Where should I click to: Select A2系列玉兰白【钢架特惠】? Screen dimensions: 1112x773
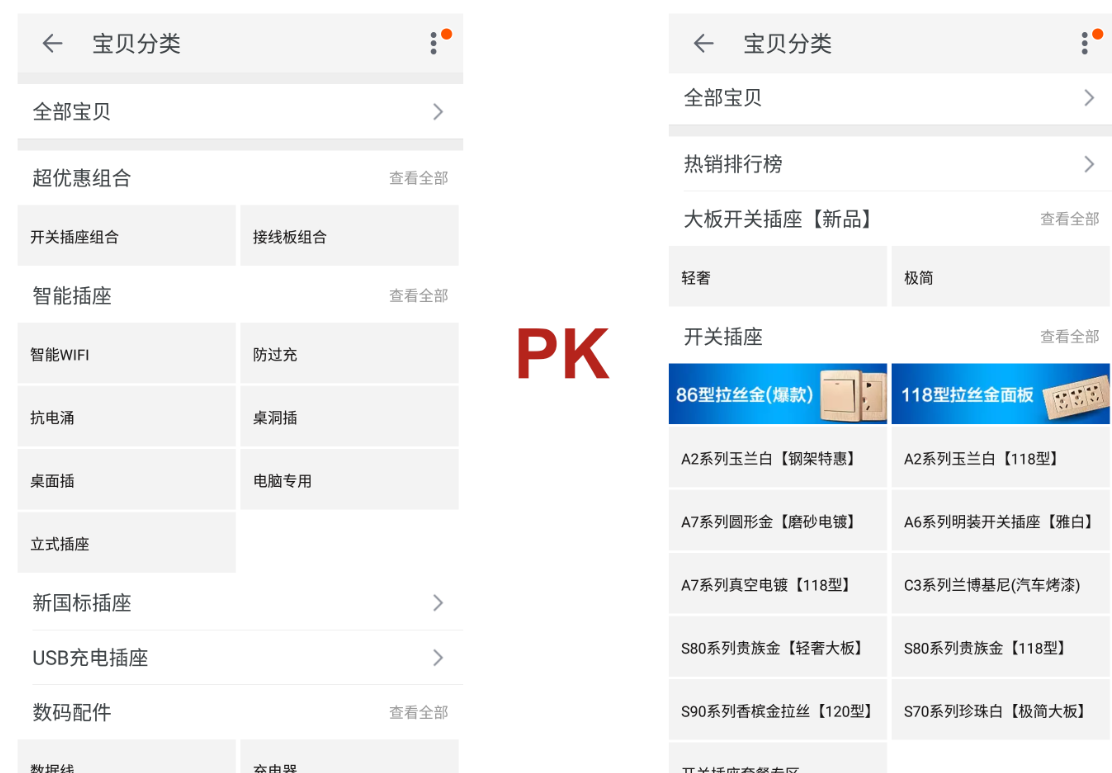tap(777, 457)
